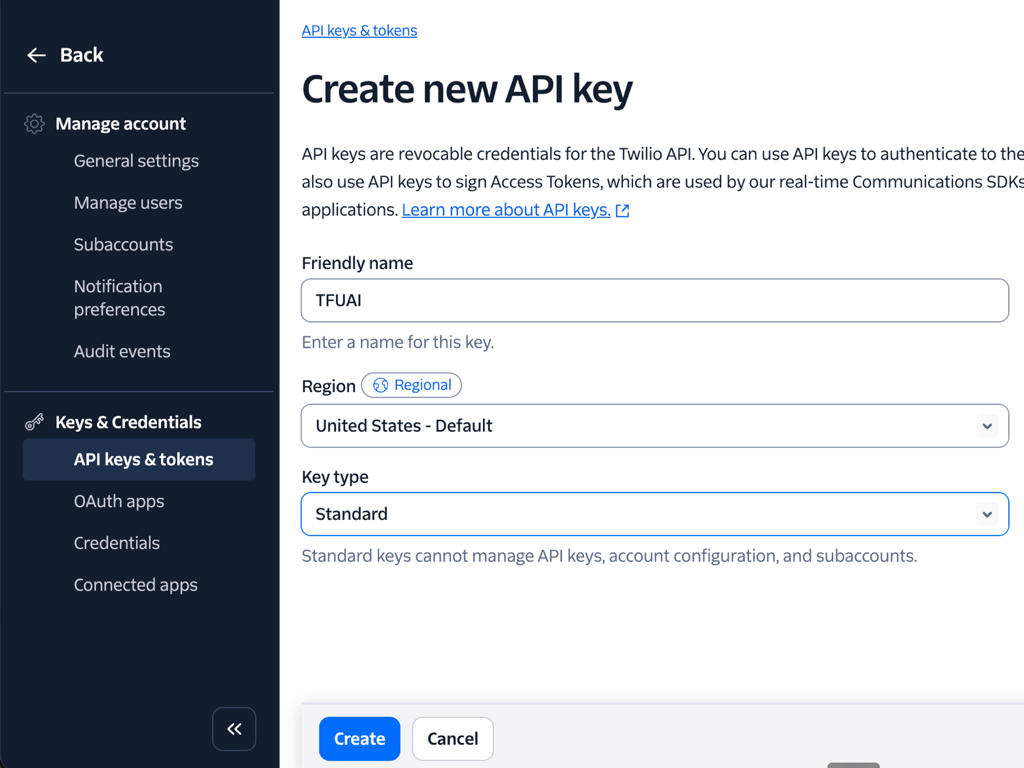Open General settings
This screenshot has height=768, width=1024.
click(x=136, y=161)
